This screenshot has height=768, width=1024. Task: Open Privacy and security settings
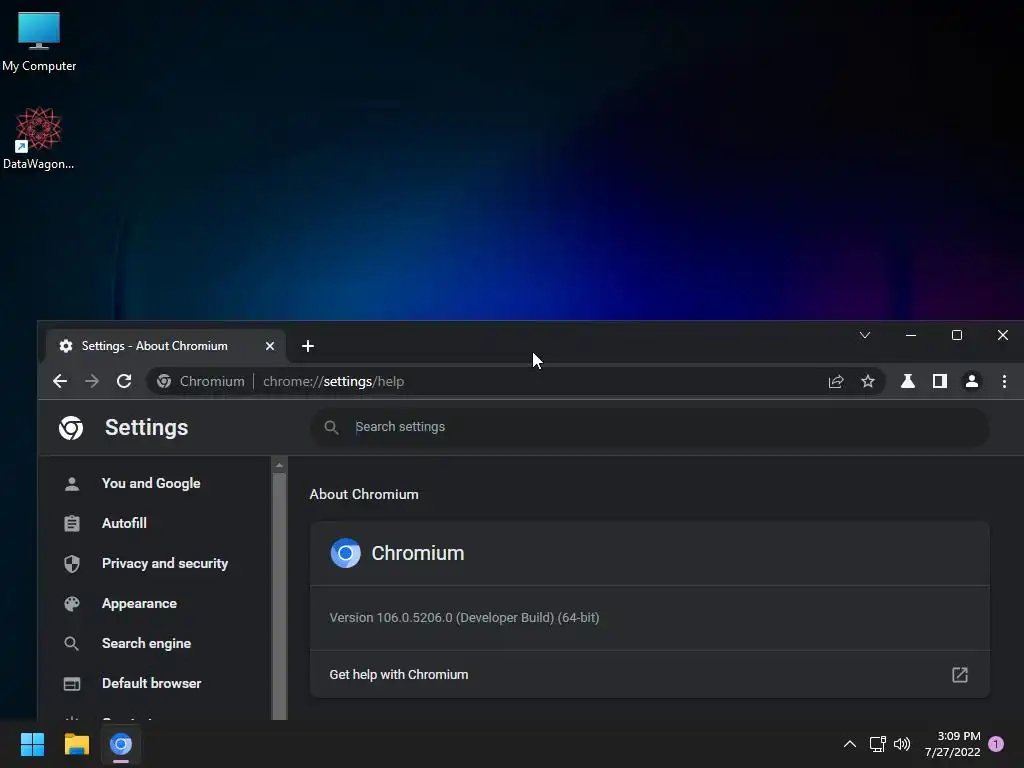[165, 564]
